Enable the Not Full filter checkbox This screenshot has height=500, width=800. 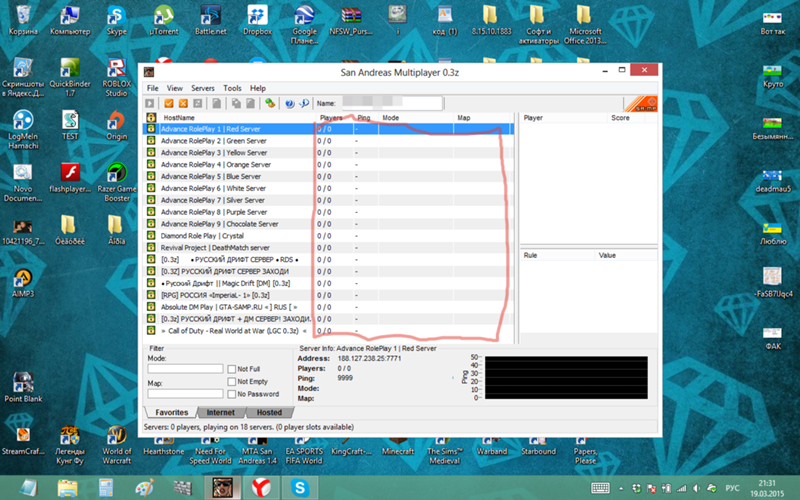tap(232, 369)
